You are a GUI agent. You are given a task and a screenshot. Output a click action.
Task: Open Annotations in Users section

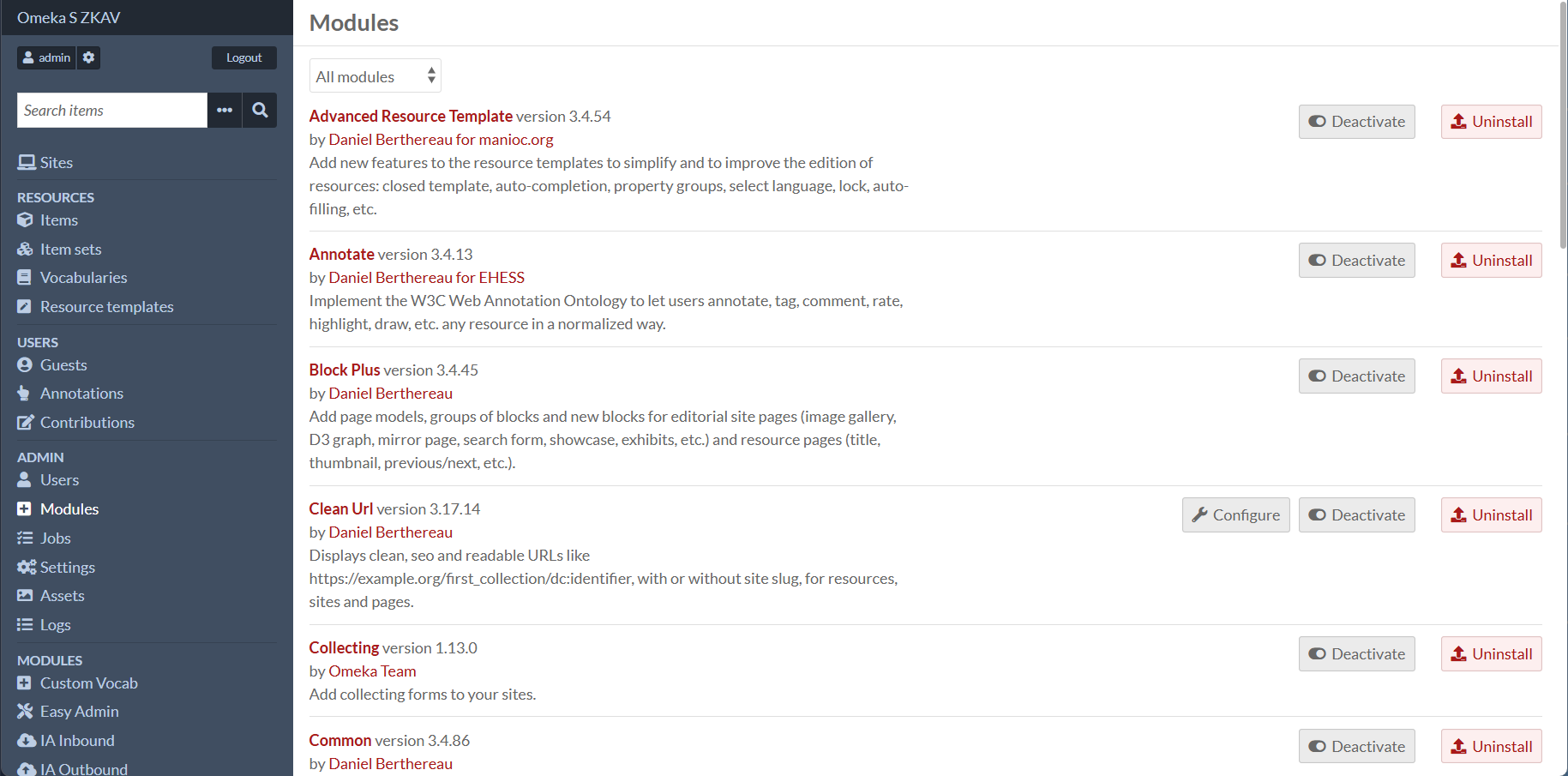(81, 394)
